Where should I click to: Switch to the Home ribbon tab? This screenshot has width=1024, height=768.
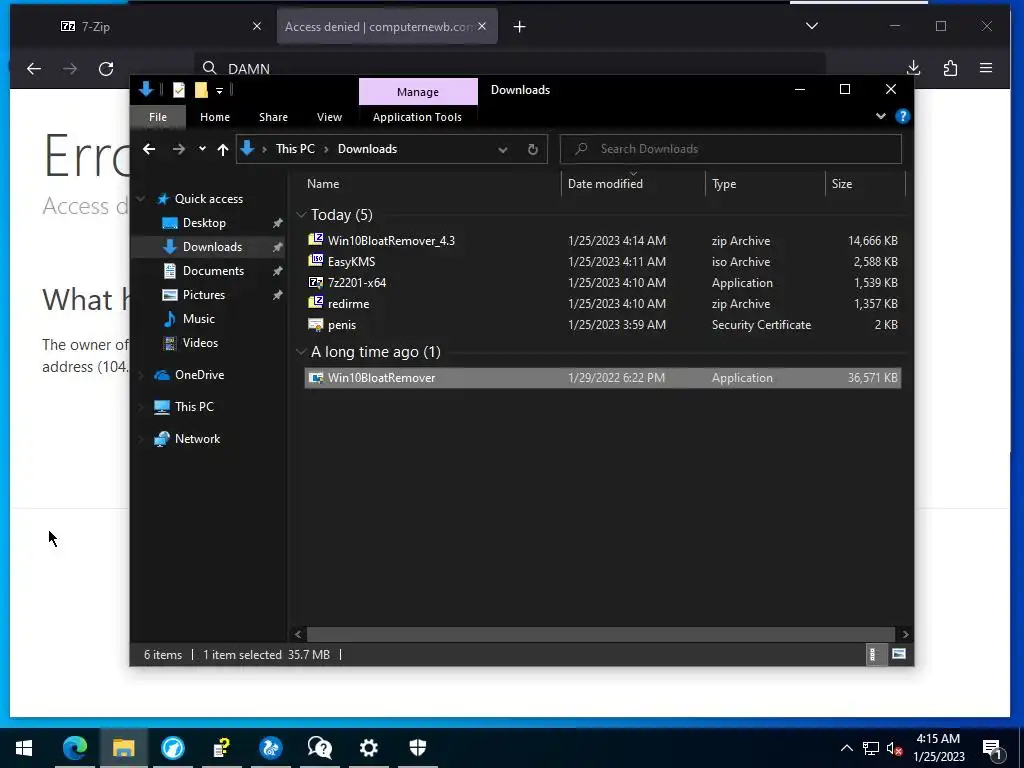(215, 117)
